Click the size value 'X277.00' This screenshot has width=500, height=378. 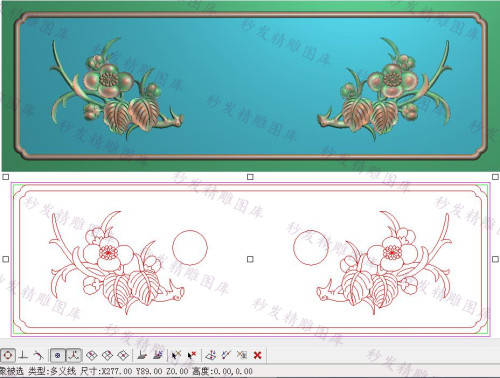116,371
